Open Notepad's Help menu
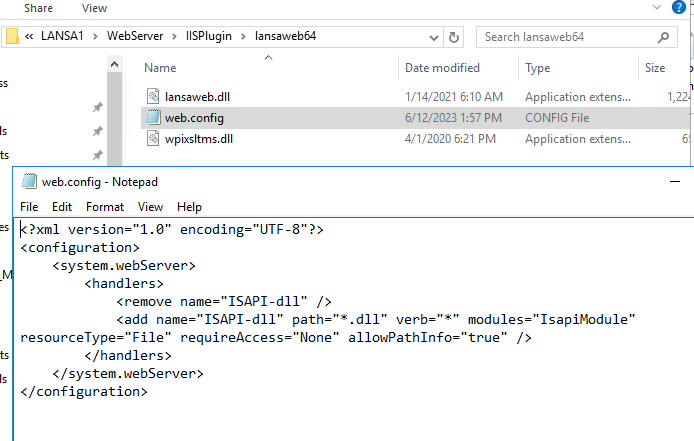The width and height of the screenshot is (694, 441). pos(189,207)
